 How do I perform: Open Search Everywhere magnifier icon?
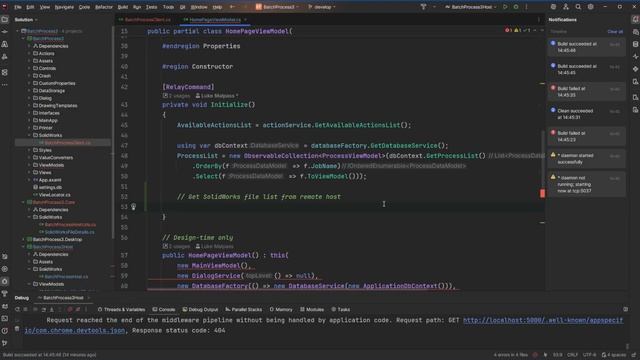[578, 7]
